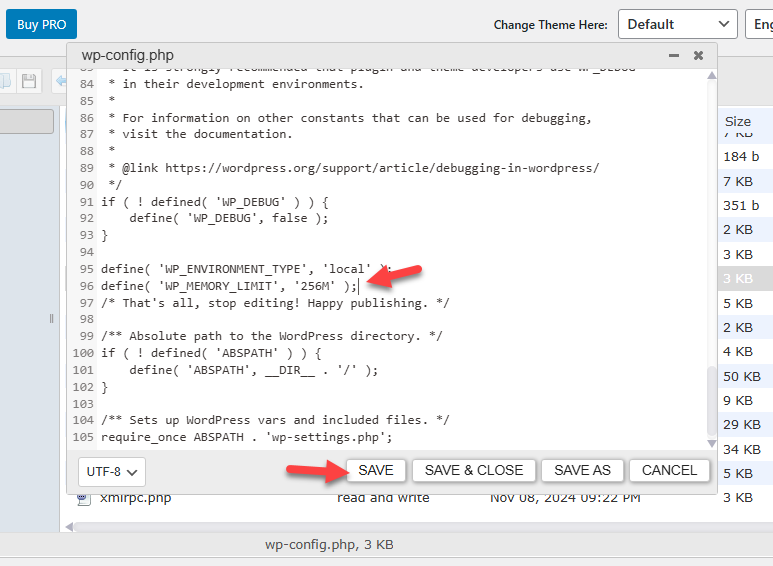Place cursor on WP_MEMORY_LIMIT line 96
773x566 pixels.
[x=229, y=286]
